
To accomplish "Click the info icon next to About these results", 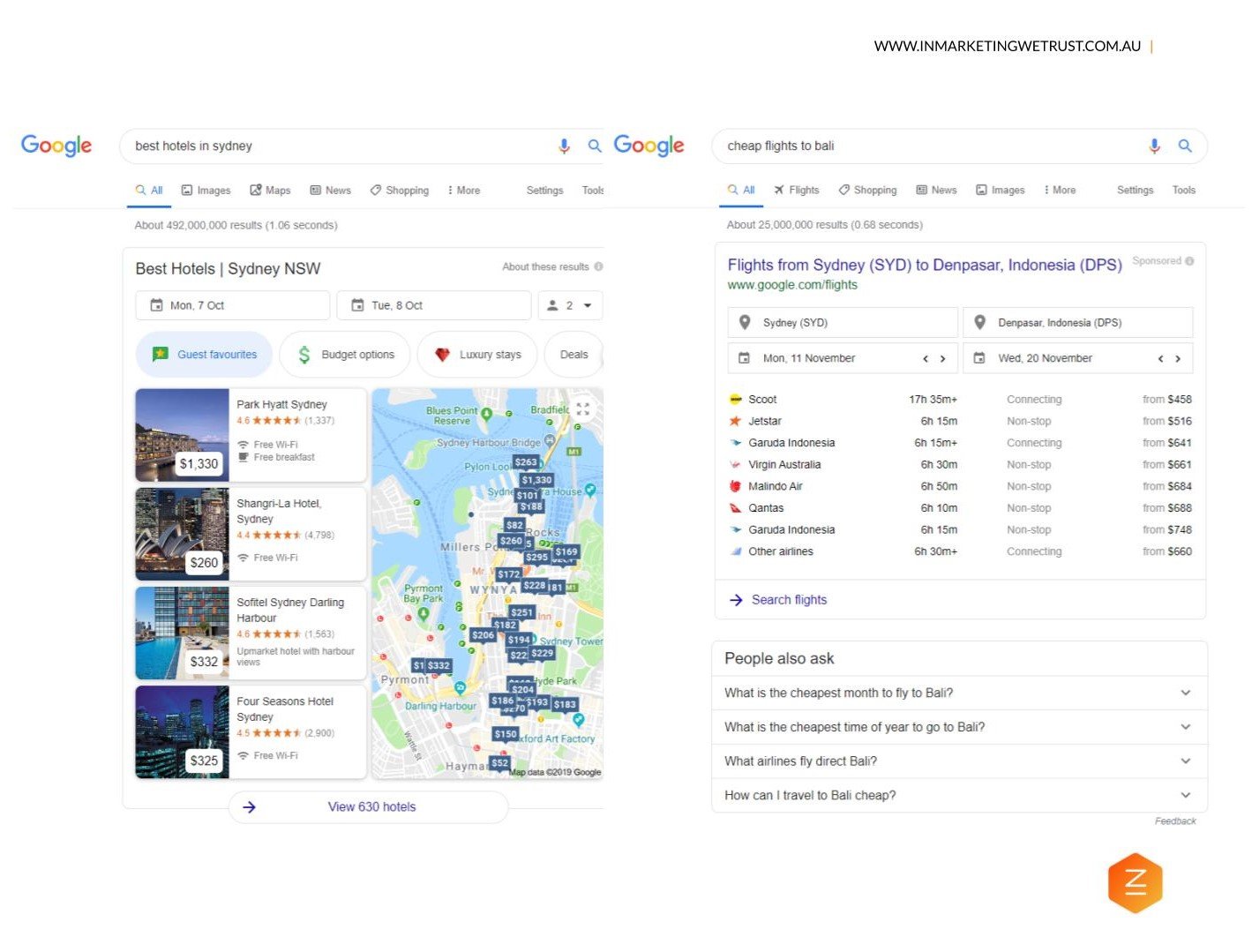I will tap(598, 266).
